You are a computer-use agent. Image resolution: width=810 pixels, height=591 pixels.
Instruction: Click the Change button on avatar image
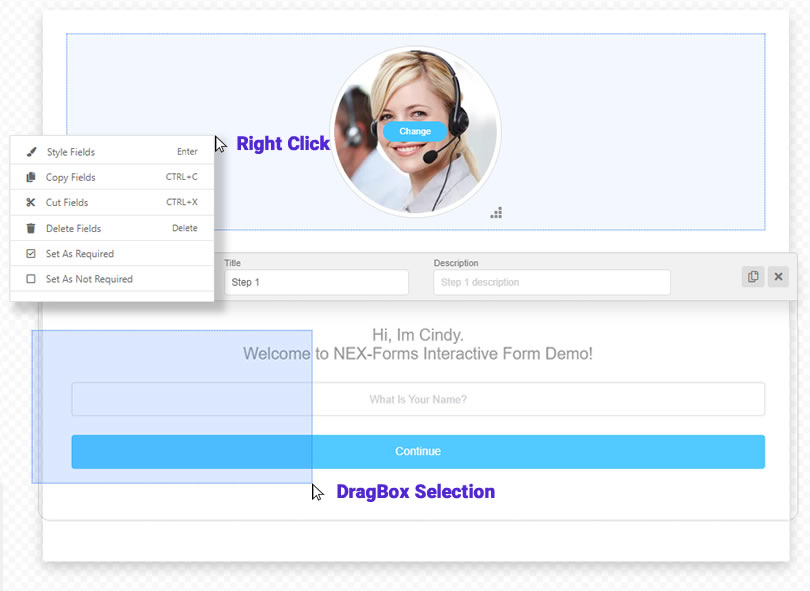415,131
